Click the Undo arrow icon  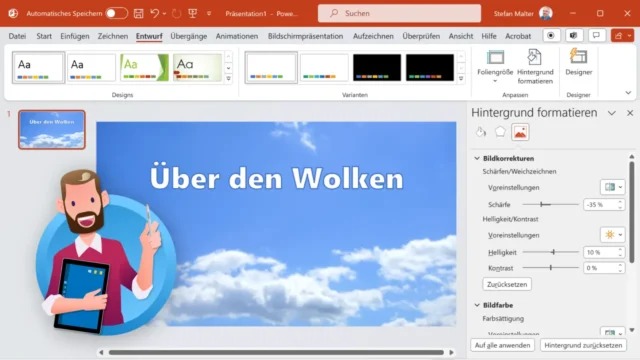click(155, 13)
